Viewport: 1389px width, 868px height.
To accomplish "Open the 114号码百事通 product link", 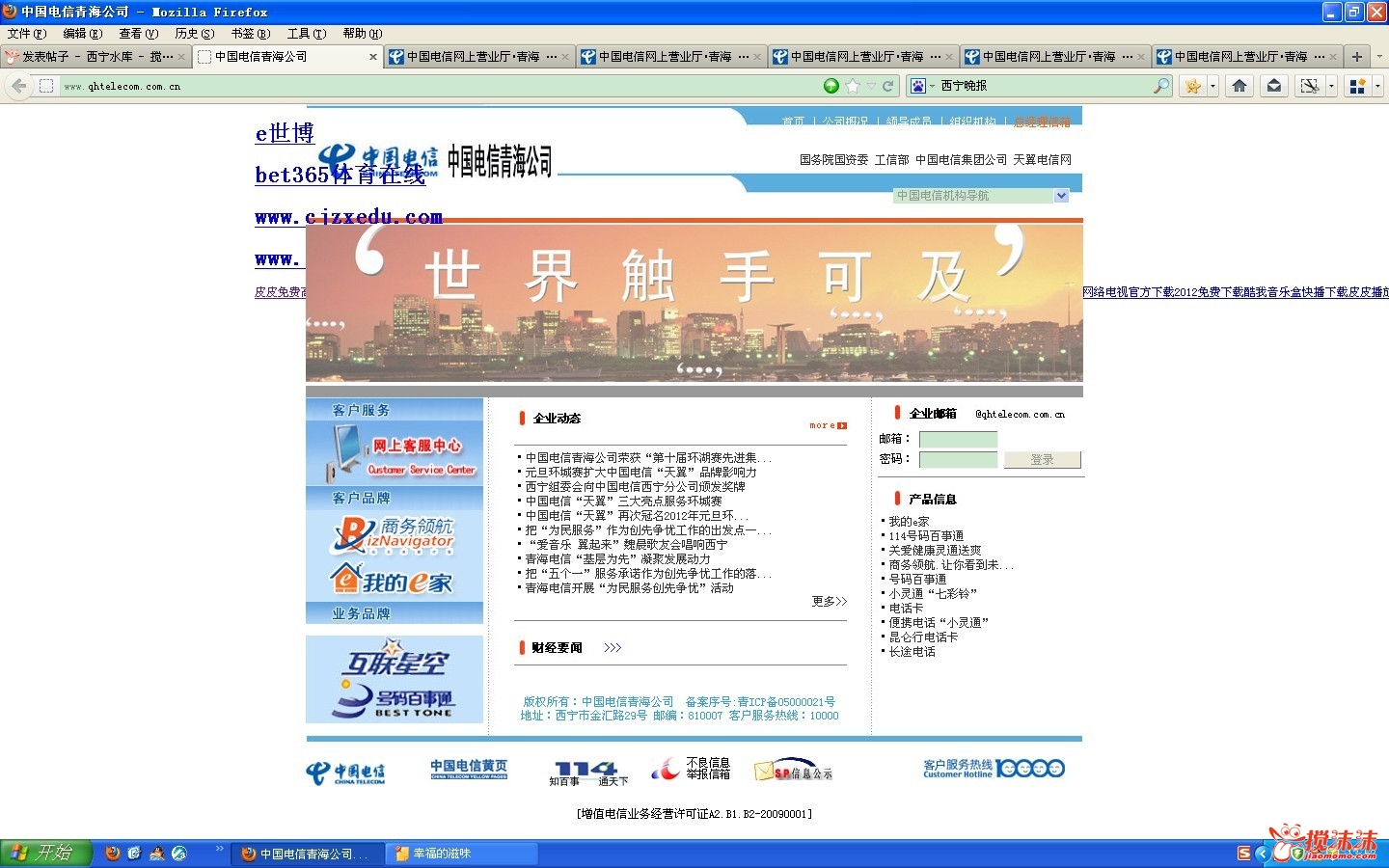I will (926, 536).
